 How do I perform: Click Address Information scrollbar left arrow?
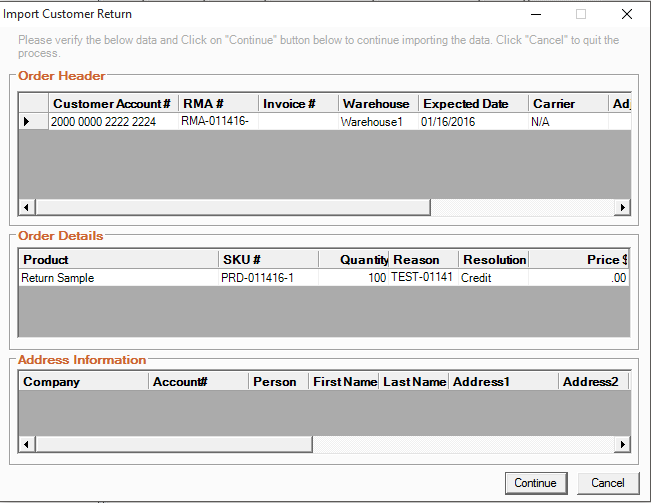pos(25,444)
